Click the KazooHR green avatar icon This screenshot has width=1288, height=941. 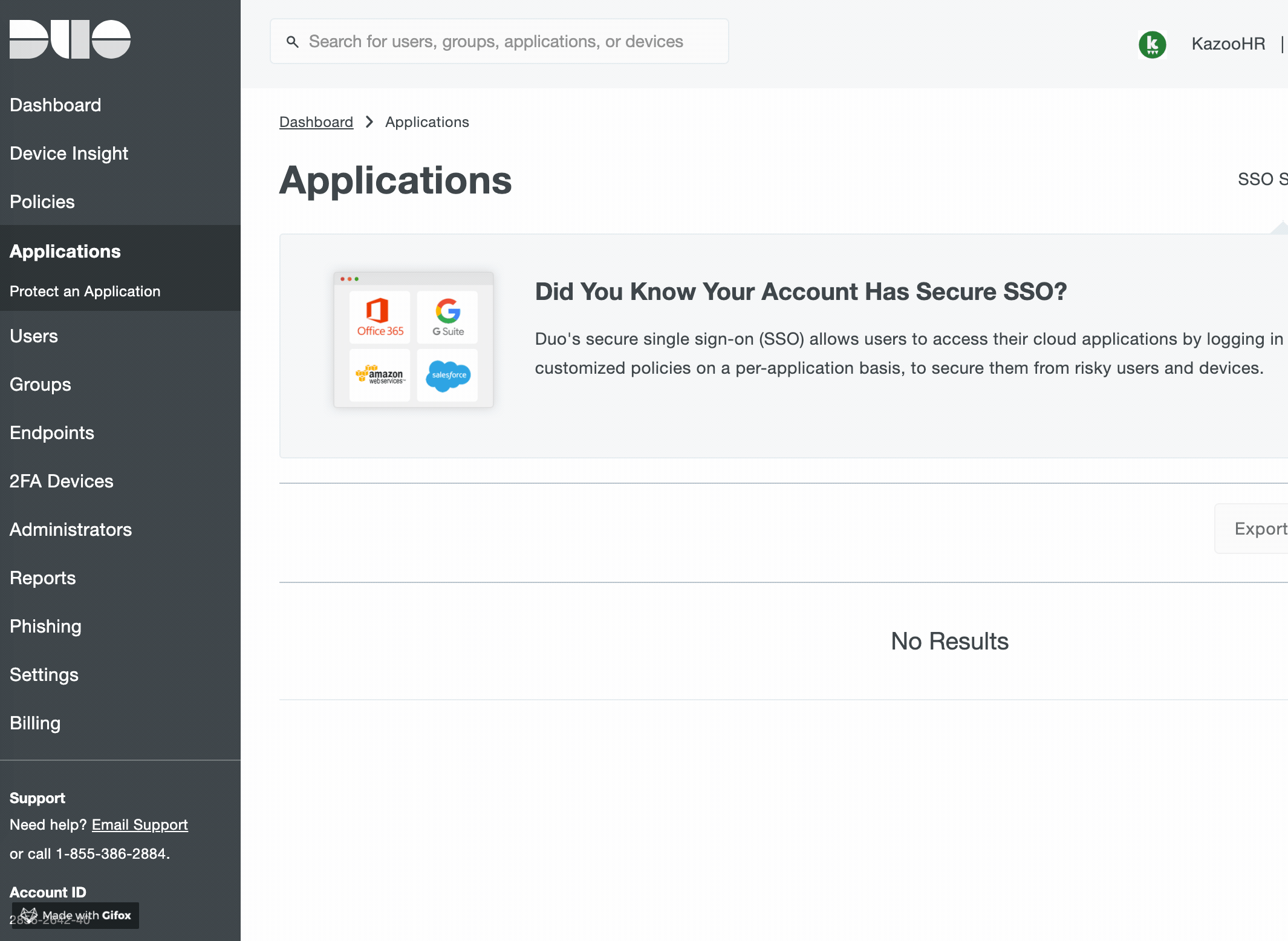point(1153,44)
